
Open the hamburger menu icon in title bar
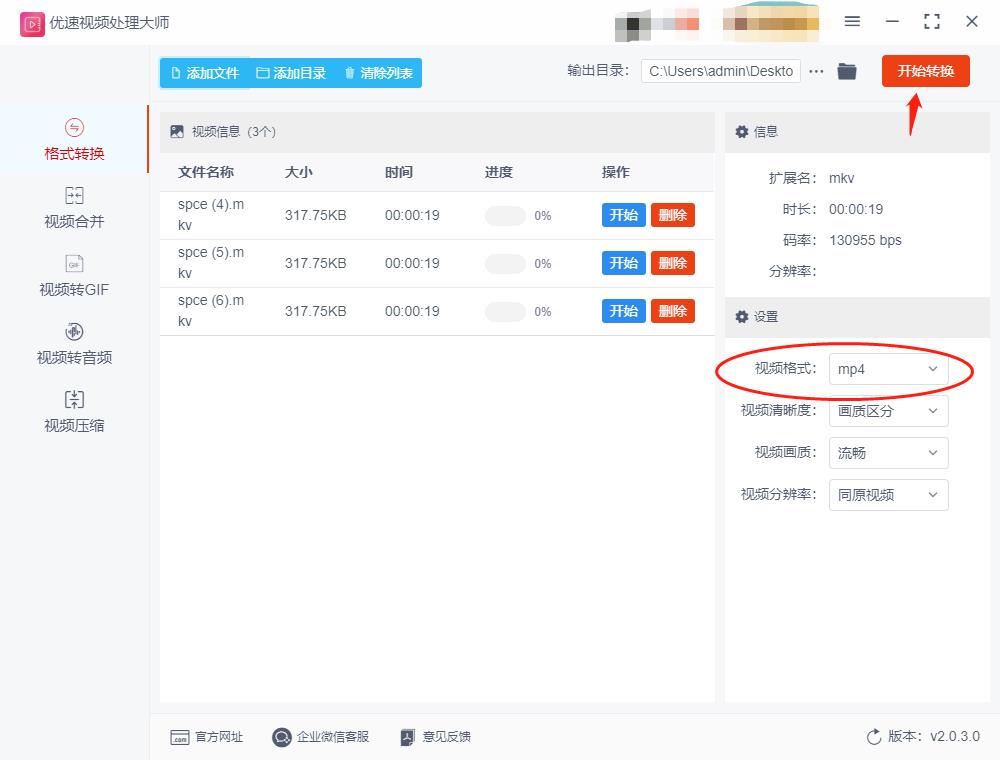pyautogui.click(x=852, y=22)
